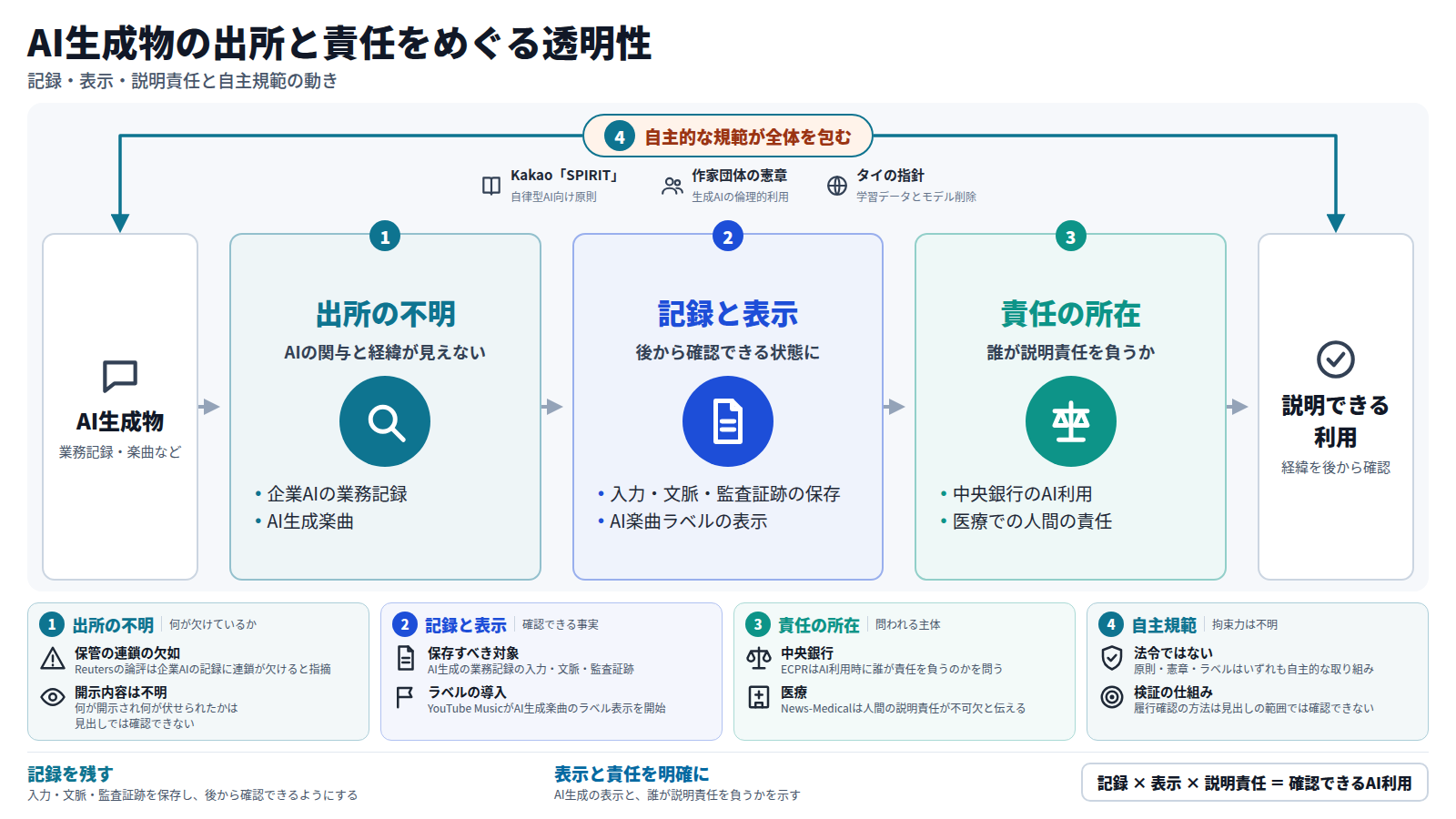Click the 自主的な規範が全体を包む pill label

pos(728,136)
